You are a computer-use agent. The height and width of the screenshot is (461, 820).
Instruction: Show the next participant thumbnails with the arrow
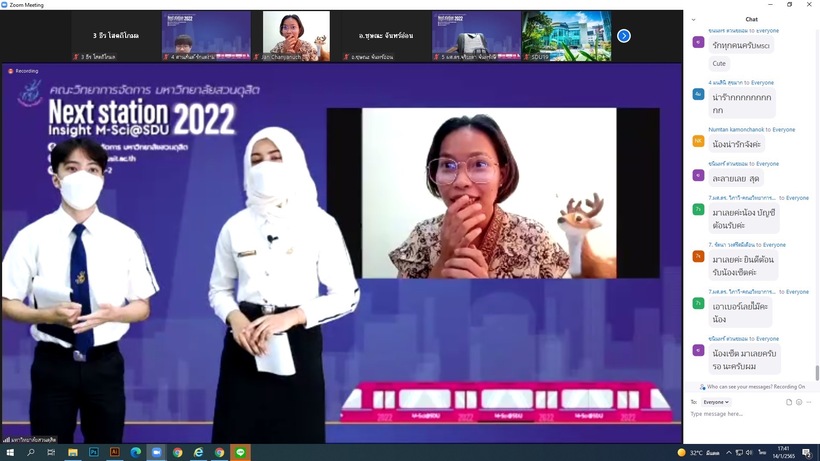click(623, 36)
